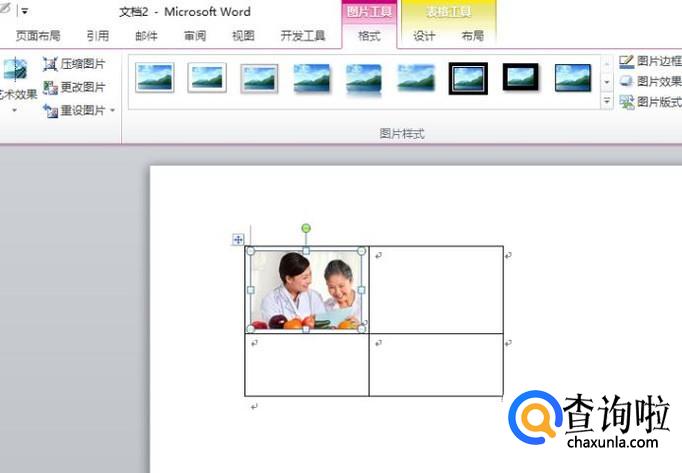
Task: Click the table move handle icon
Action: (x=238, y=239)
